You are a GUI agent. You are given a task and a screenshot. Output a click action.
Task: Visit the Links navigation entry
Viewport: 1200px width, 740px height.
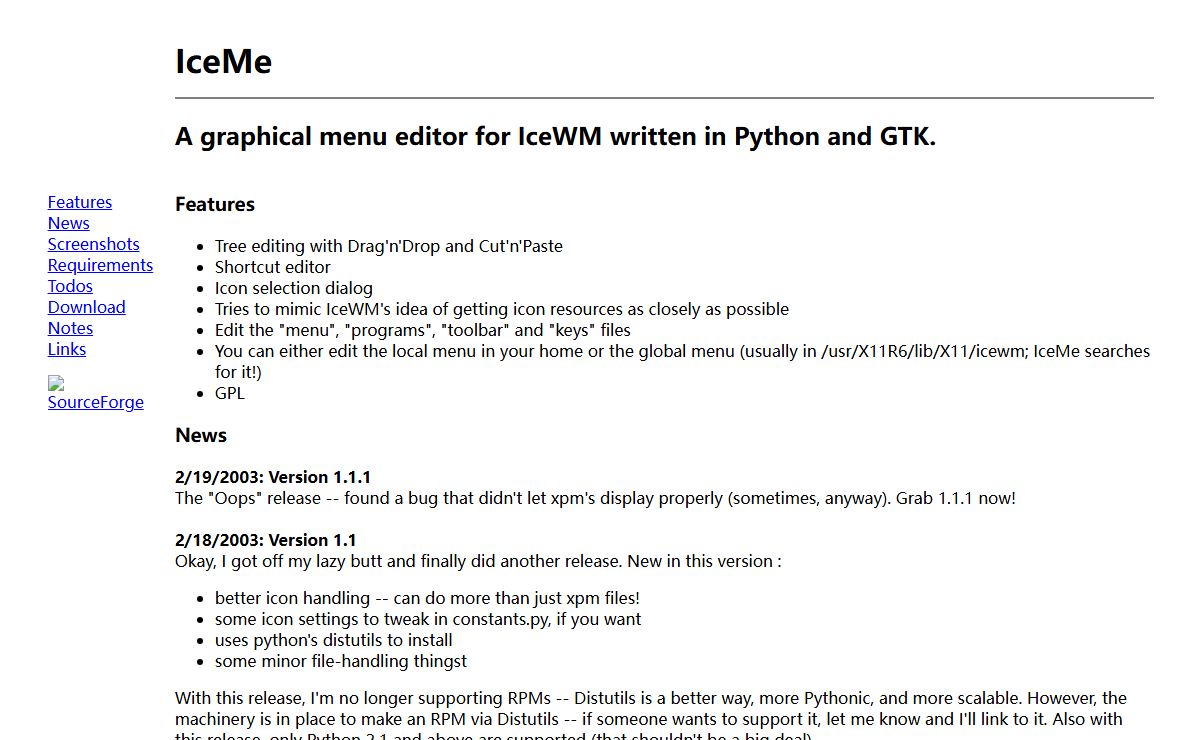[66, 349]
